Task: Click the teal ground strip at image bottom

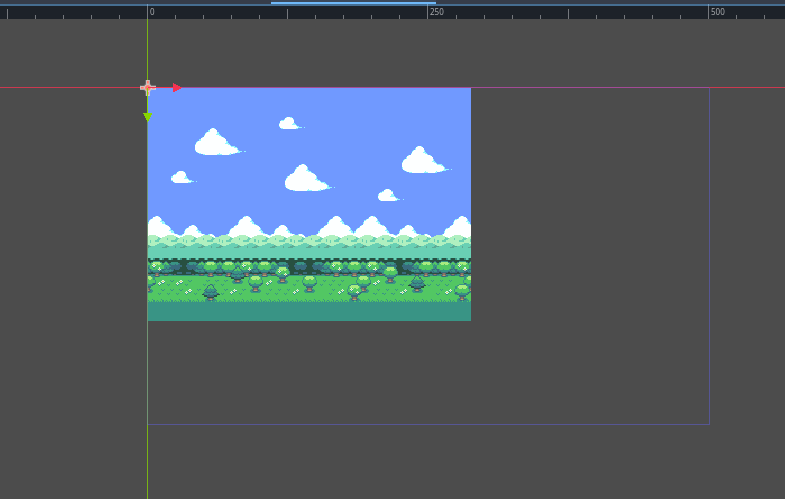Action: click(309, 311)
